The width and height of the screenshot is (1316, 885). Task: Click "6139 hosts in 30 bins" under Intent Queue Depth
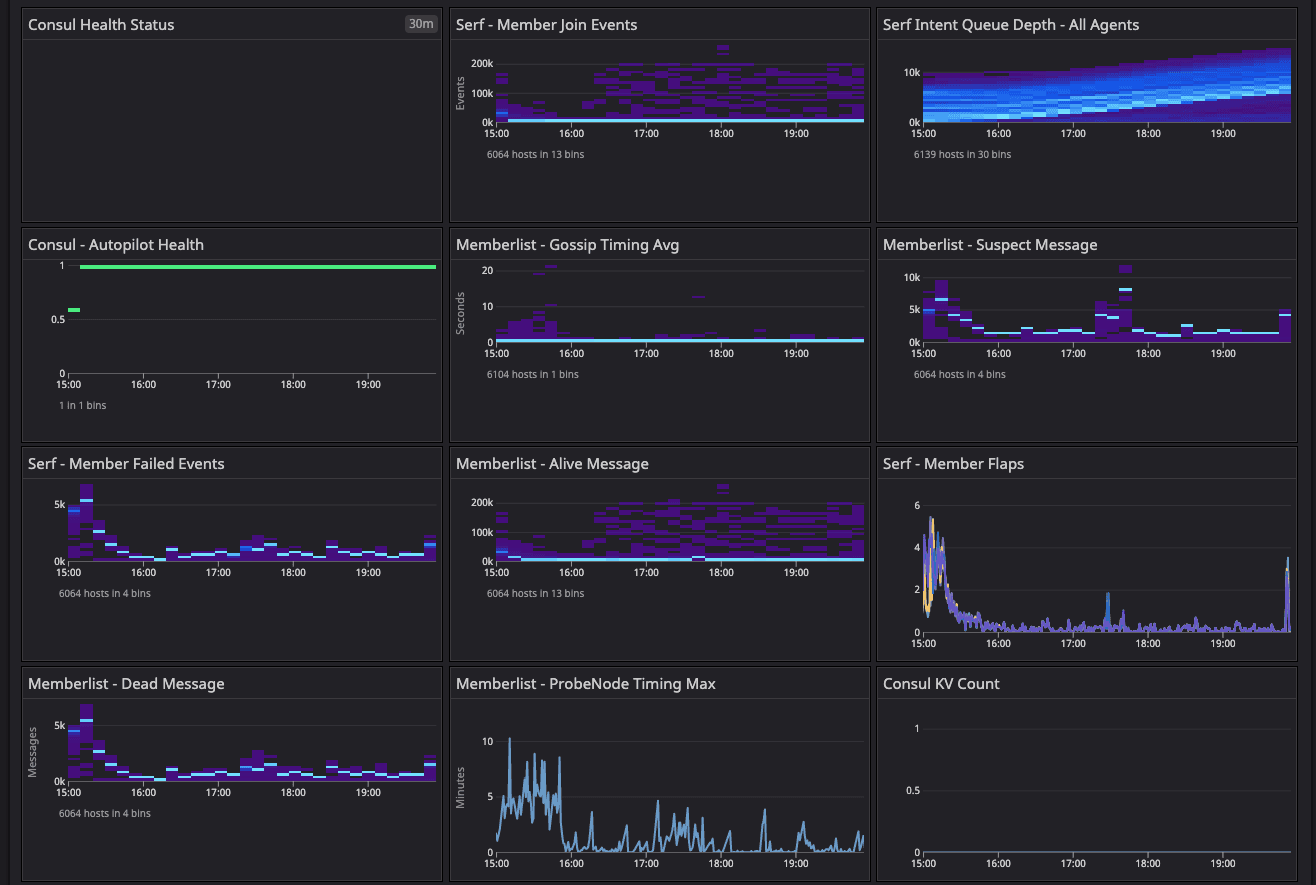[x=962, y=155]
